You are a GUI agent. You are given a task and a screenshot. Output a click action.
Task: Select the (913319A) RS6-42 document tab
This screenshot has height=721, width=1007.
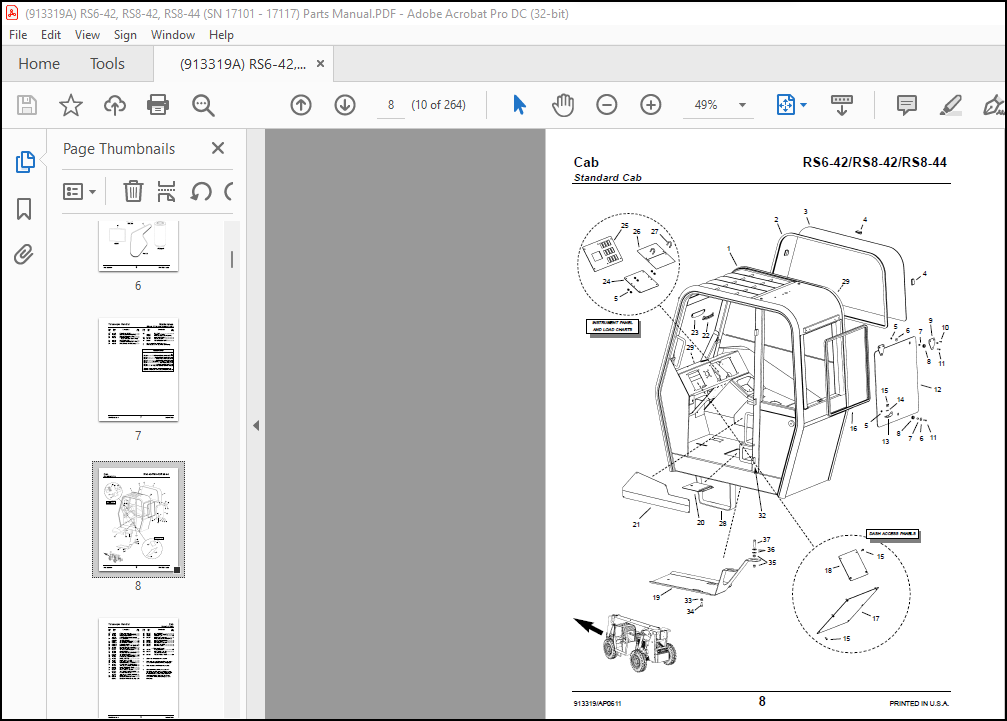click(x=243, y=64)
